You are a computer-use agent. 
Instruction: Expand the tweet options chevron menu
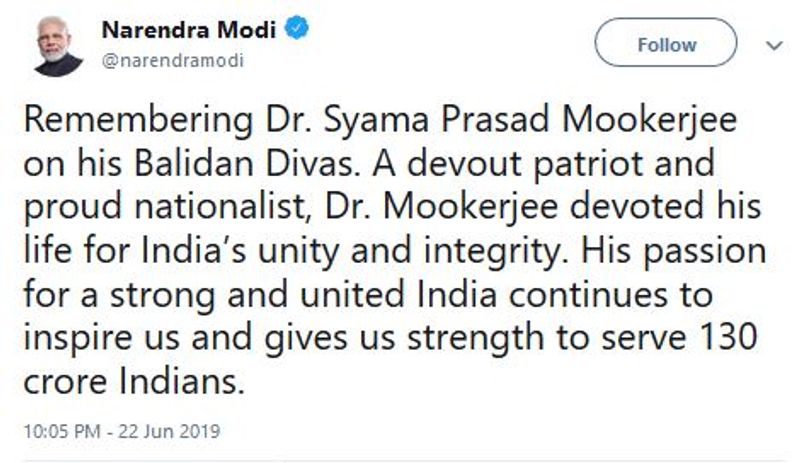point(774,45)
